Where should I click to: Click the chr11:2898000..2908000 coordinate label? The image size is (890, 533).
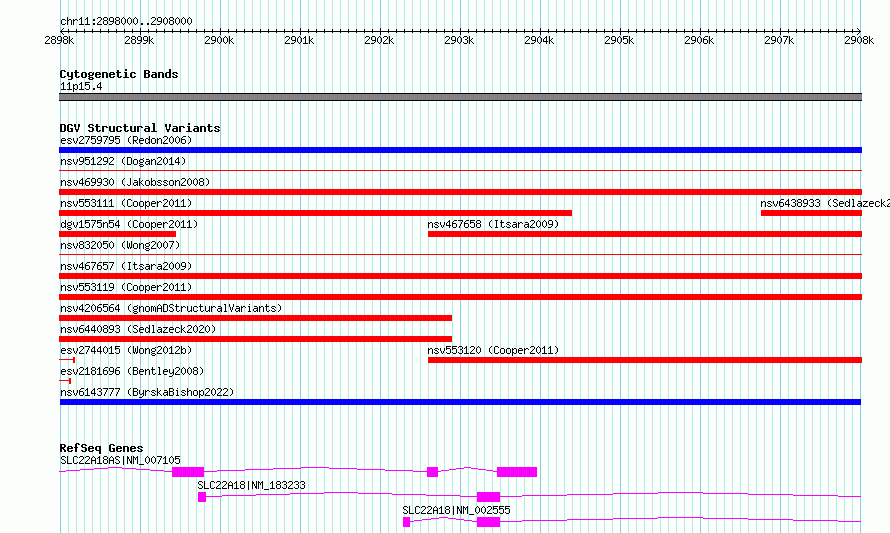(126, 21)
